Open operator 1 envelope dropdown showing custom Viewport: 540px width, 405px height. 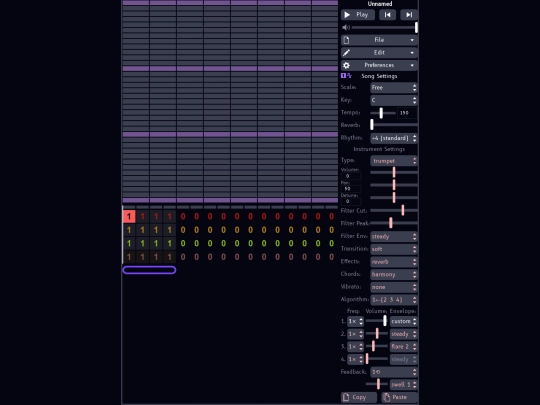pyautogui.click(x=403, y=321)
